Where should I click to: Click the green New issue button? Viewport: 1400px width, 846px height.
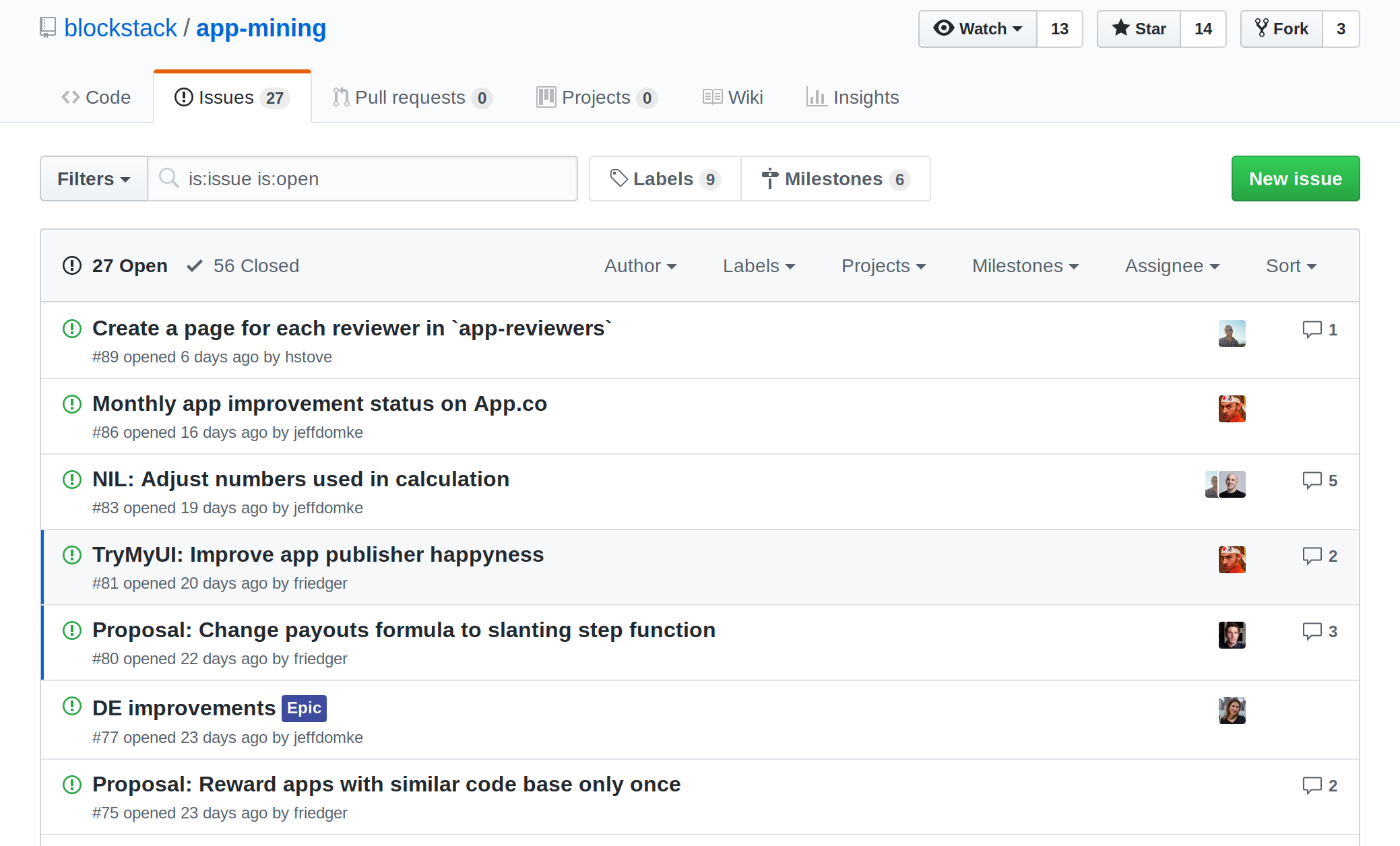click(1295, 179)
